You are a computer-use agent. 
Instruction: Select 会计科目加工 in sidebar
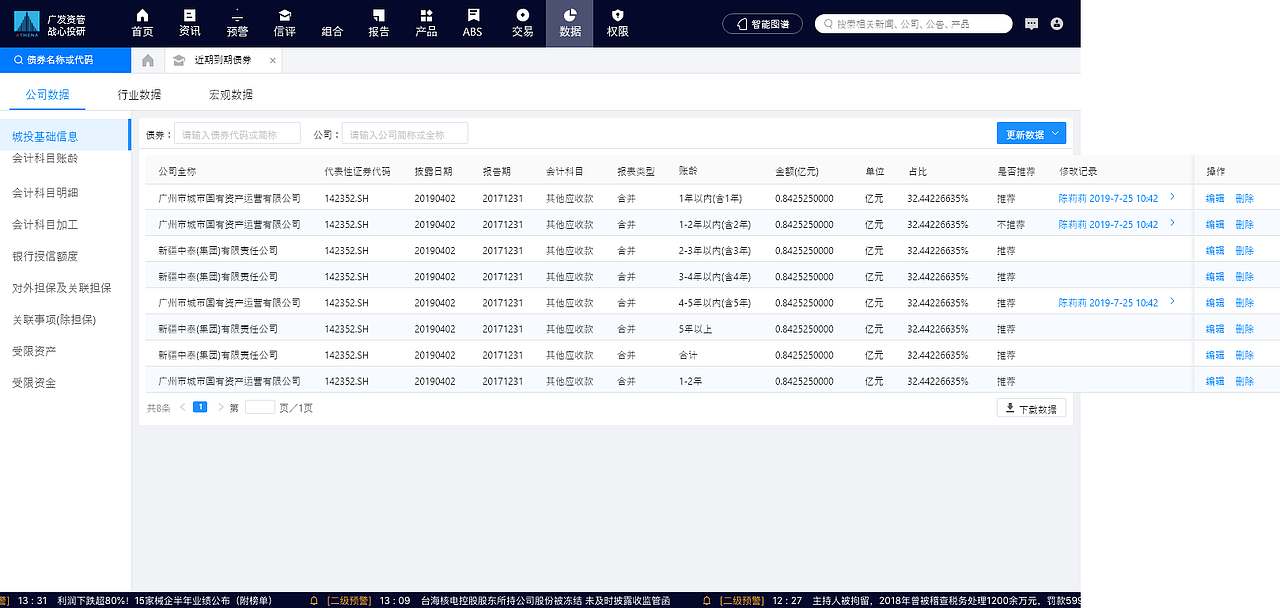click(x=45, y=225)
